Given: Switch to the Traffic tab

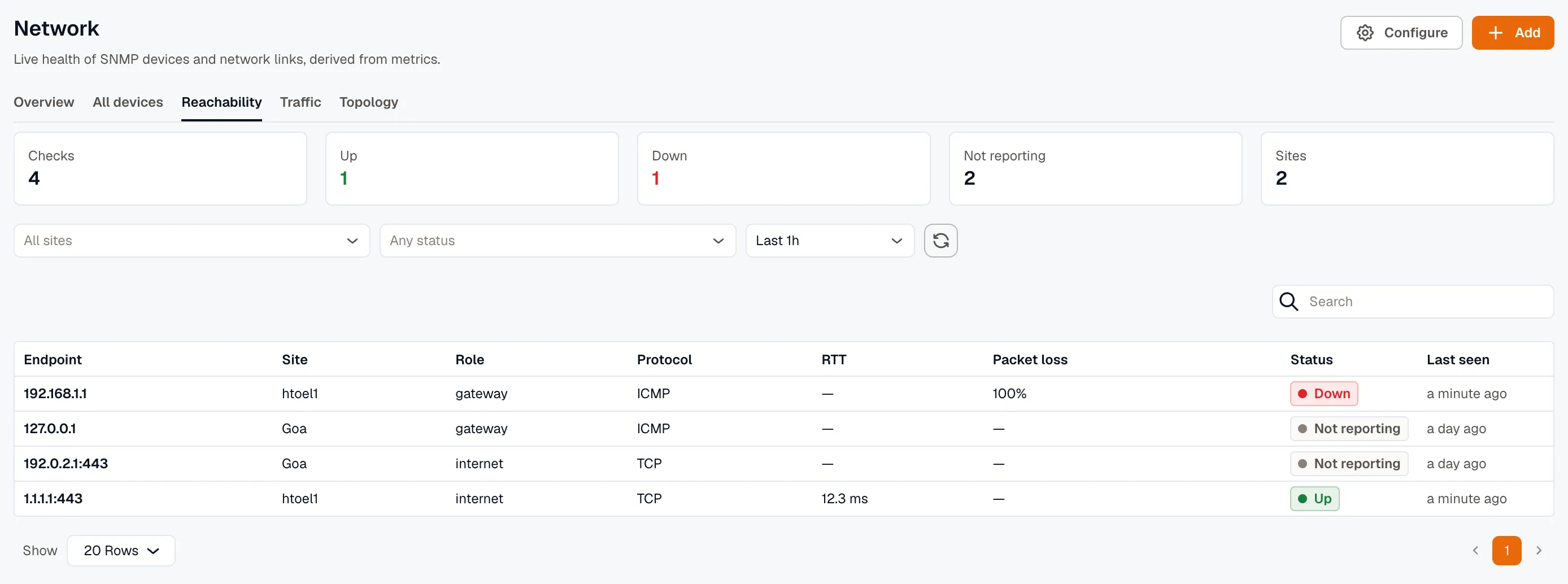Looking at the screenshot, I should 300,102.
